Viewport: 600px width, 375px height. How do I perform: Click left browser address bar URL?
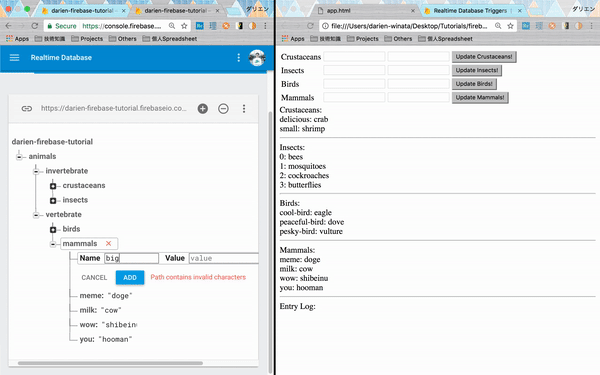pos(122,26)
